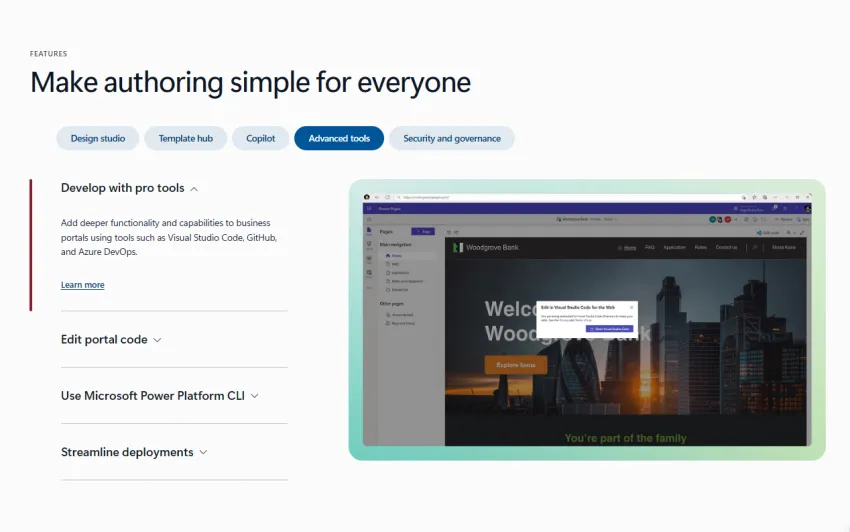This screenshot has width=850, height=532.
Task: Click Open Visual Studio Code button
Action: pos(609,328)
